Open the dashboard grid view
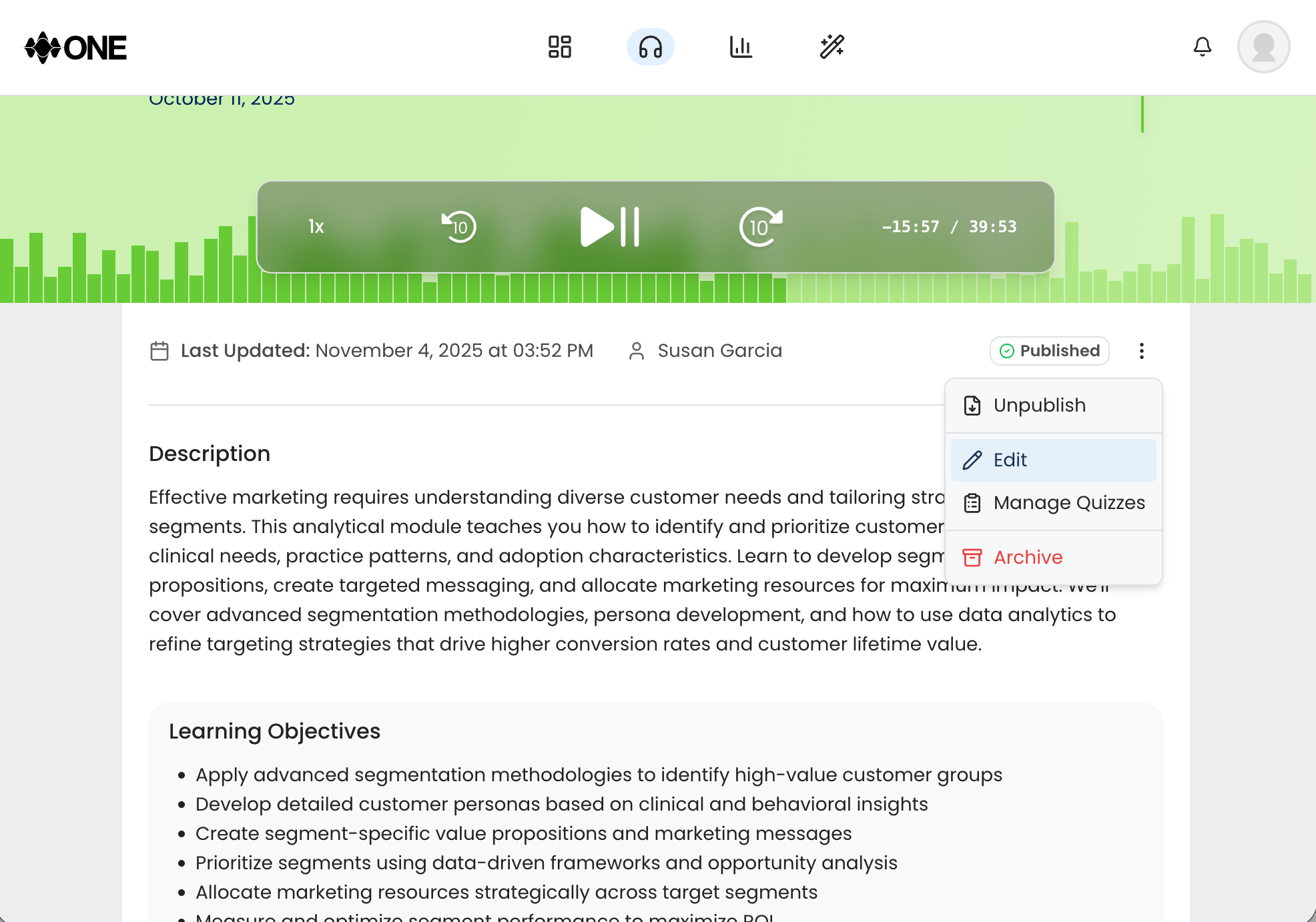 pos(560,47)
